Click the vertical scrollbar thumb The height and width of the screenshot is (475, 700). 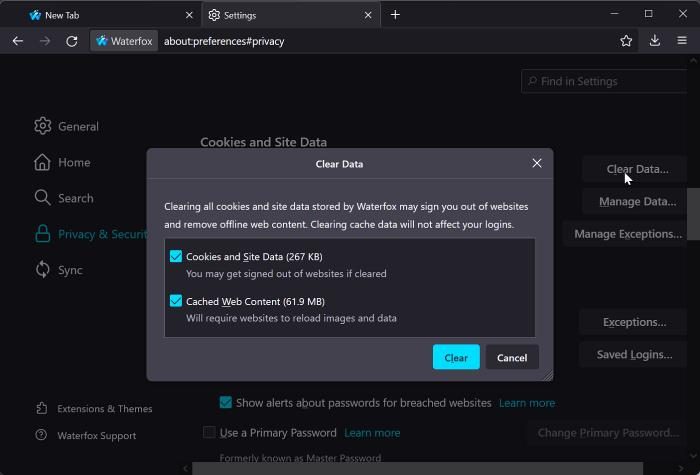click(x=693, y=214)
